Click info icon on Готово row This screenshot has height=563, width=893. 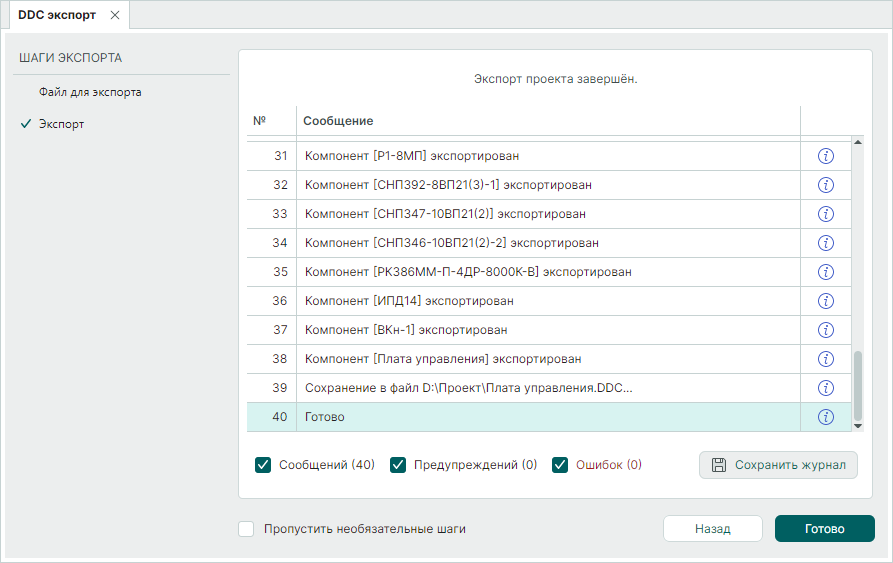coord(826,417)
